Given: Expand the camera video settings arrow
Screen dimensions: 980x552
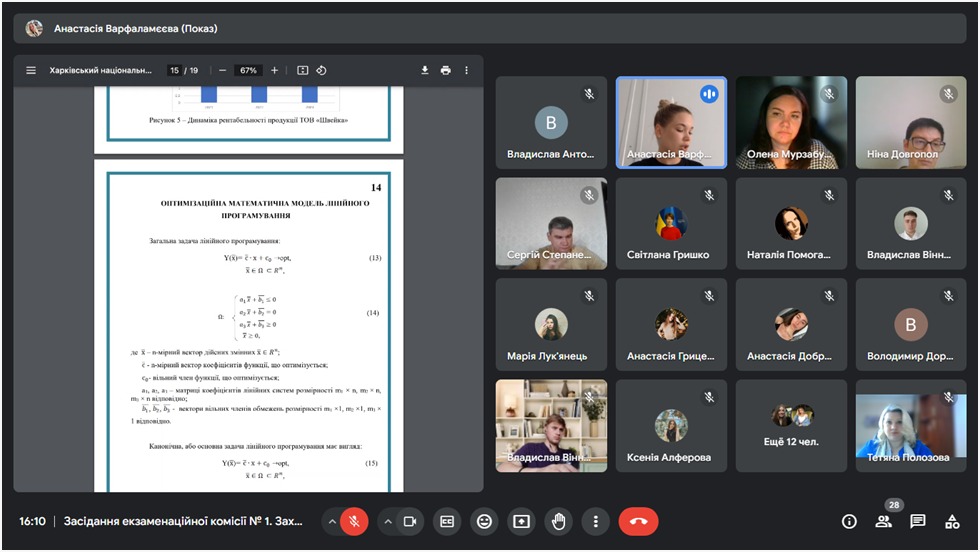Looking at the screenshot, I should [x=387, y=521].
